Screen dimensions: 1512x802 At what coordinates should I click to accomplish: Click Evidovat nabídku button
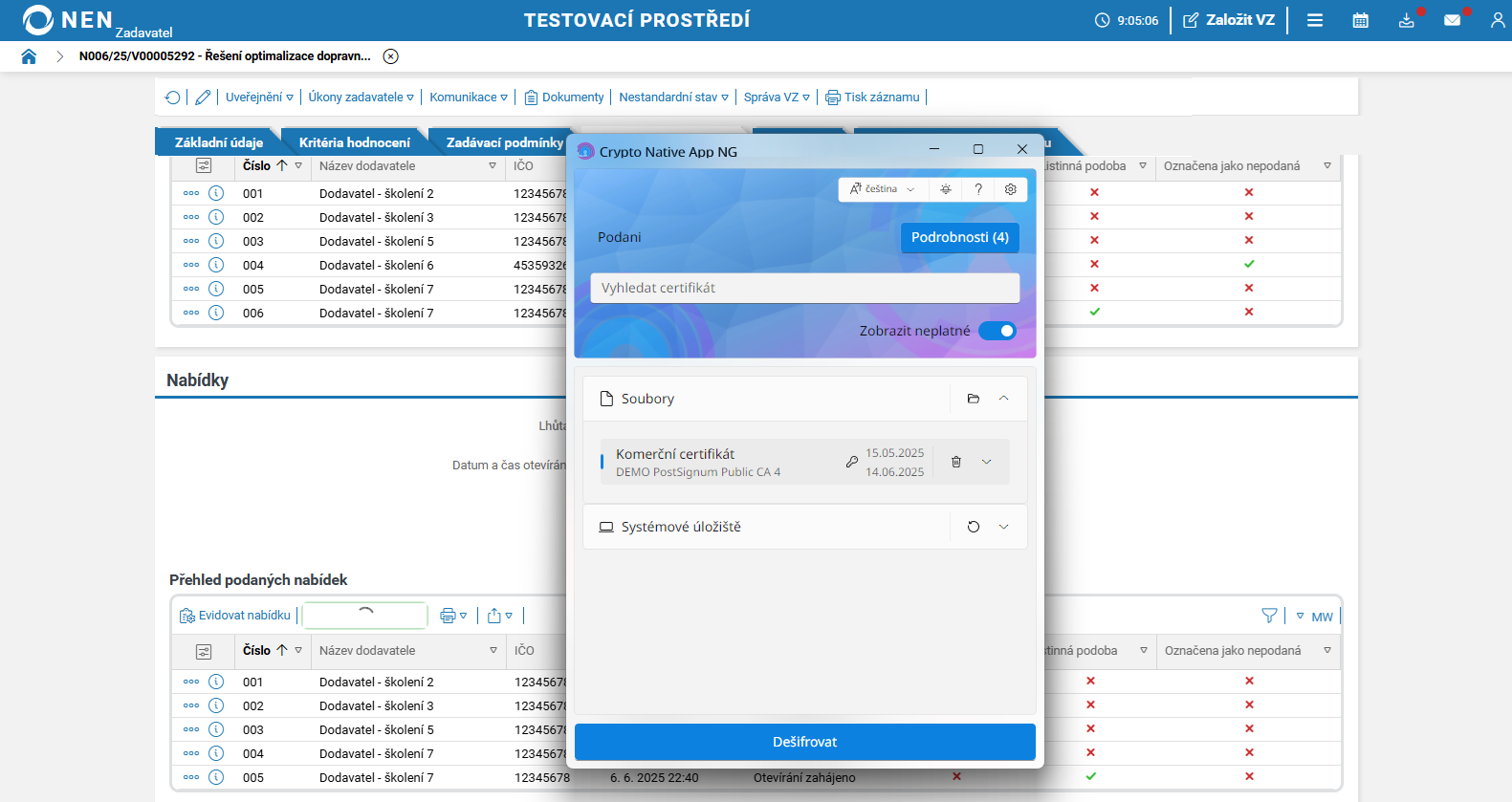(x=235, y=616)
